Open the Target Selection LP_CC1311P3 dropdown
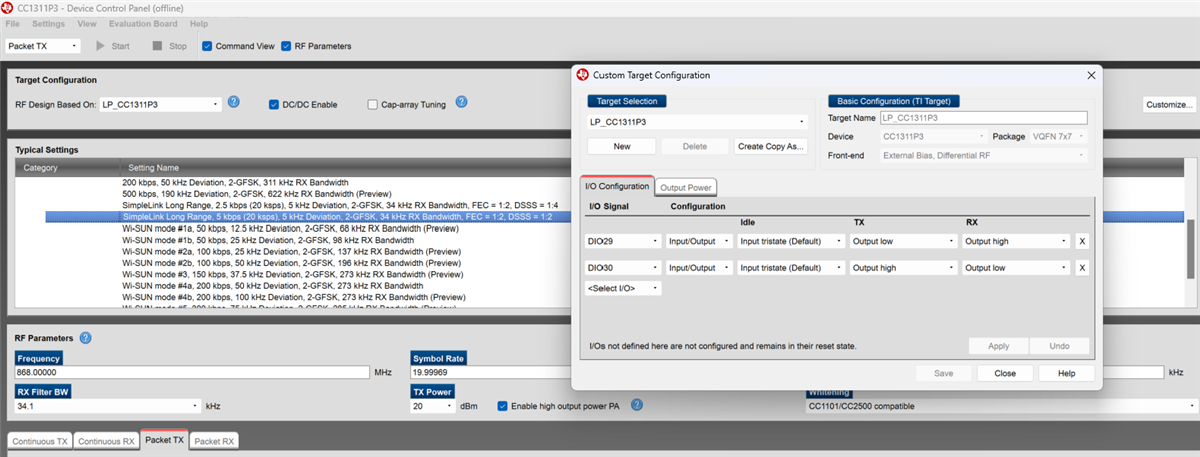 (x=697, y=122)
